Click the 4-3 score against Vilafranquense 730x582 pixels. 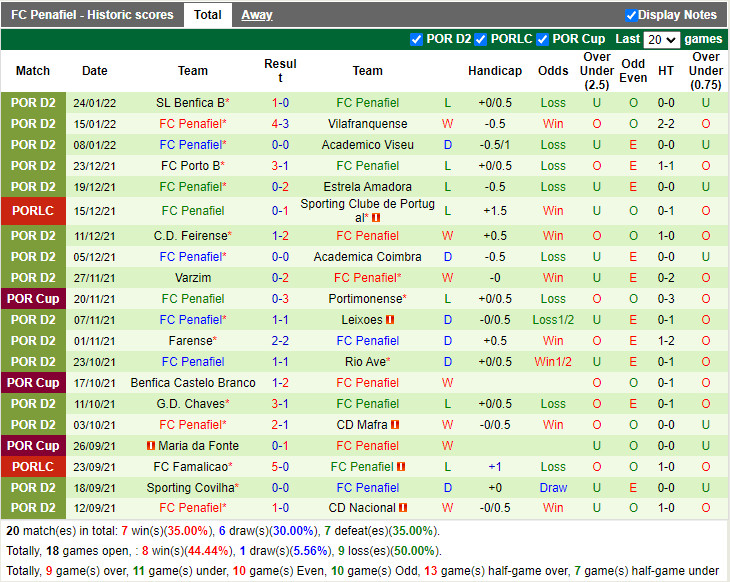280,124
